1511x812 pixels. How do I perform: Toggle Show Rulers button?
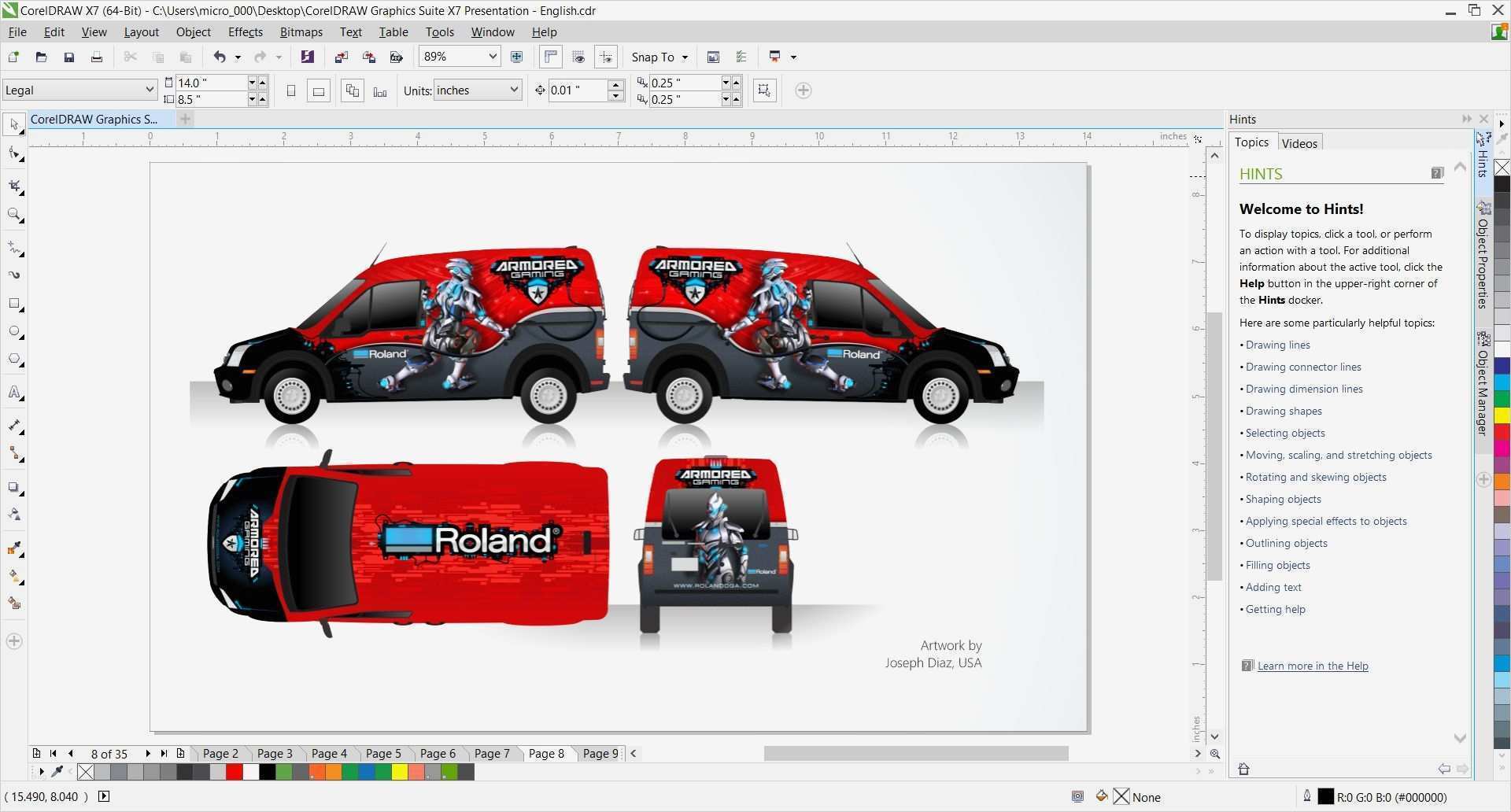tap(551, 57)
